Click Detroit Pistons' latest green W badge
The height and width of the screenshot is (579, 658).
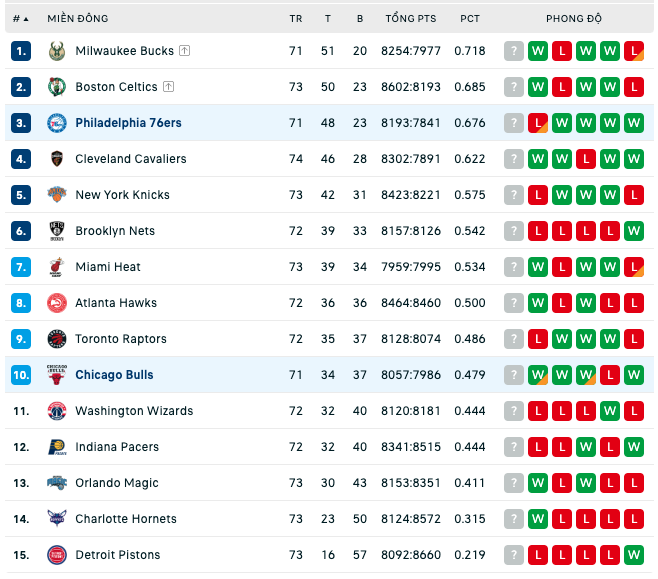pos(634,555)
